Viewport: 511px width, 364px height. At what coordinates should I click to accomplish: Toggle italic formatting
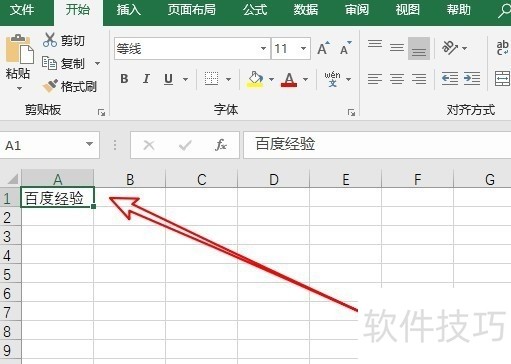tap(146, 79)
